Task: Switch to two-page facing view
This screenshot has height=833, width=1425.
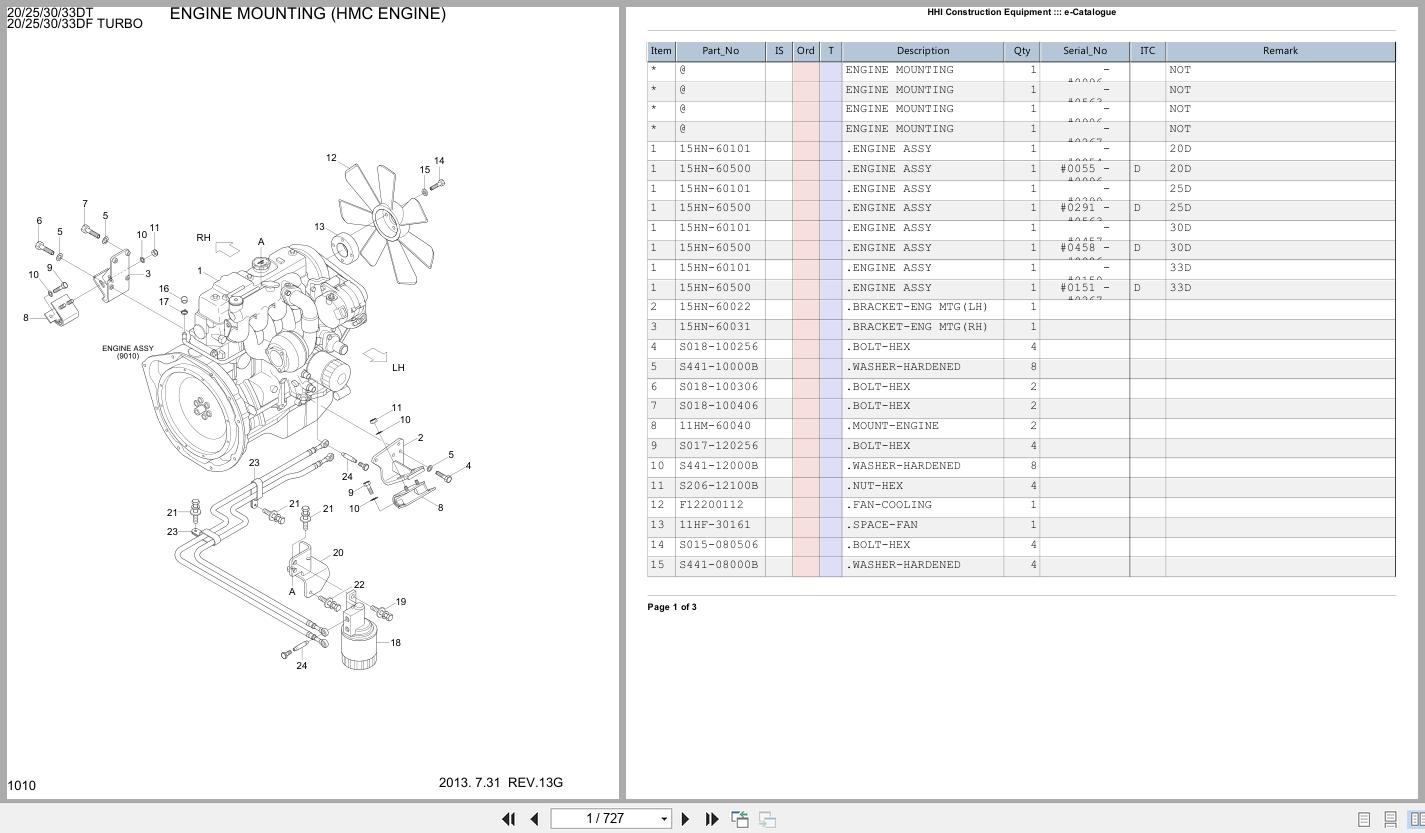Action: coord(1416,819)
